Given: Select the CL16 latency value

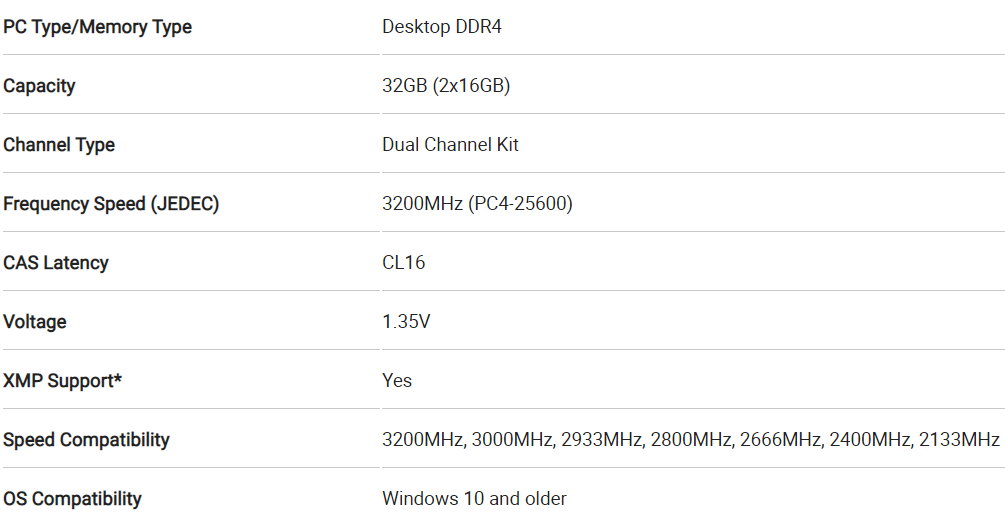Looking at the screenshot, I should [404, 263].
